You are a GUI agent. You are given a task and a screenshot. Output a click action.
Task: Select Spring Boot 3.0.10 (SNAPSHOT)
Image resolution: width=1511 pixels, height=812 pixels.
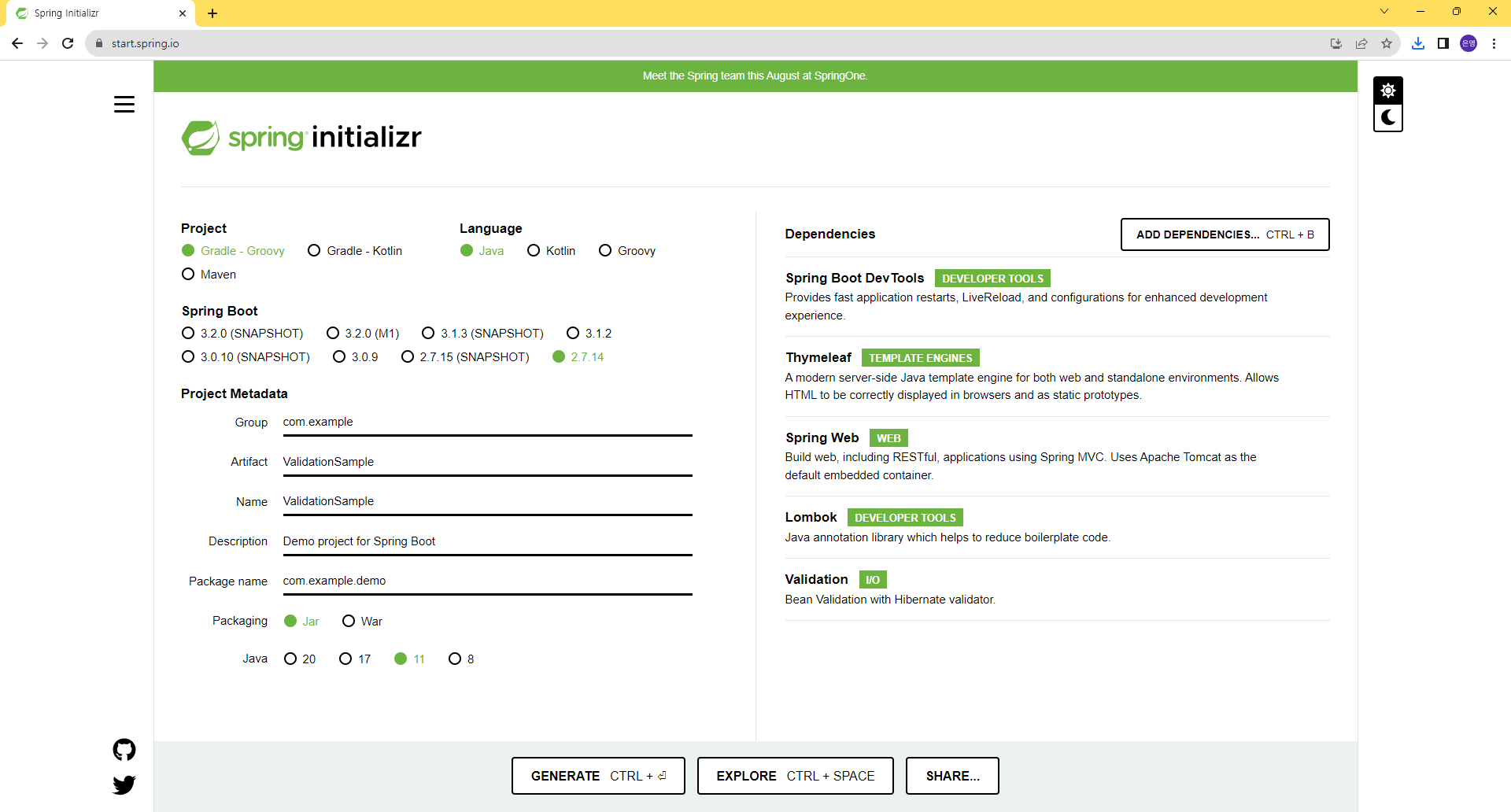[246, 356]
